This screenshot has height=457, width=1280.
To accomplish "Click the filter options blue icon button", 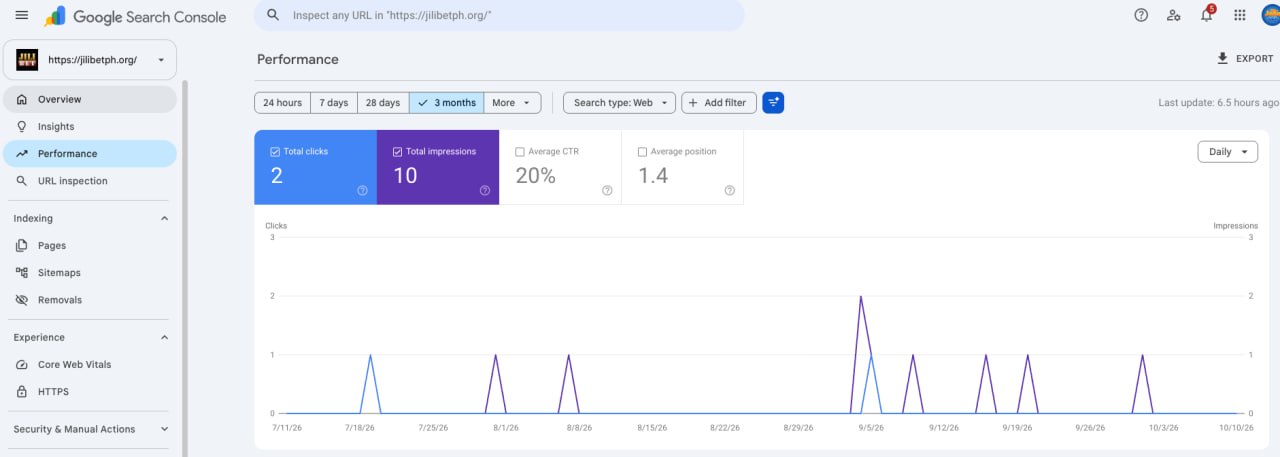I will click(x=773, y=102).
